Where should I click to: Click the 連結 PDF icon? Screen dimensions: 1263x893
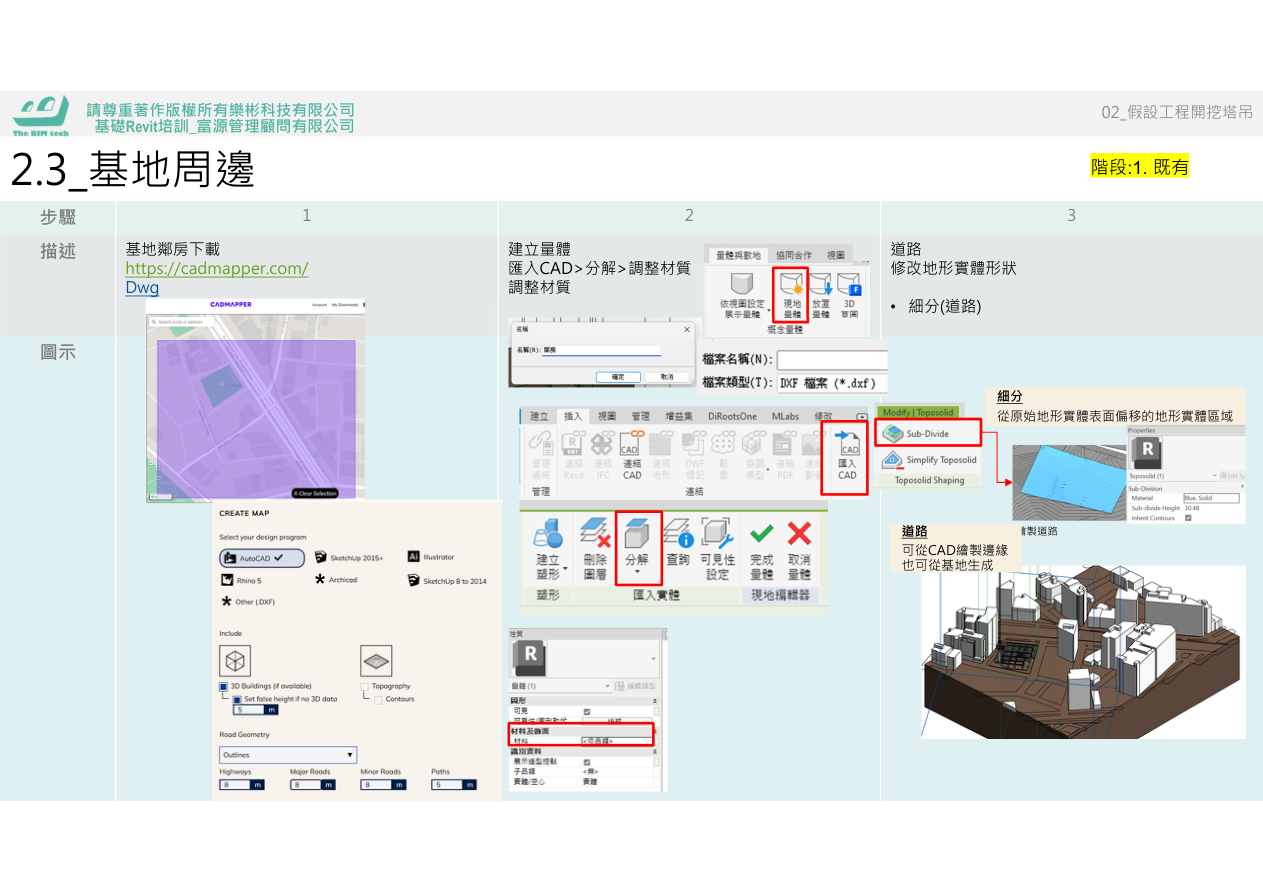pos(786,455)
